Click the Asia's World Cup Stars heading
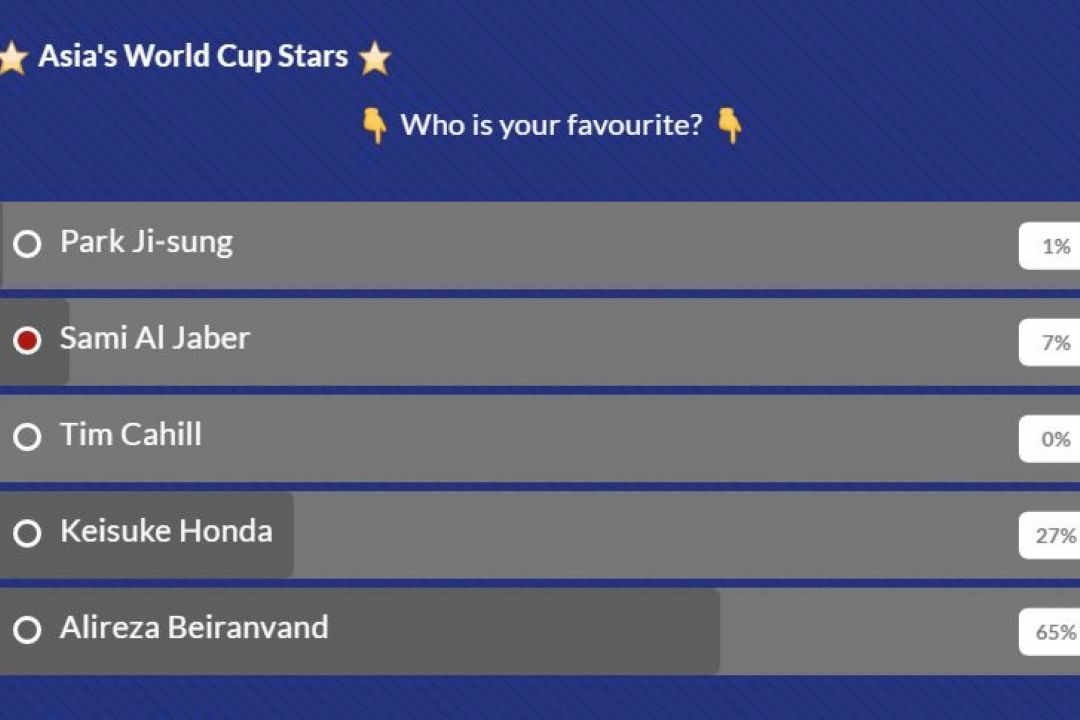Viewport: 1080px width, 720px height. (x=194, y=56)
